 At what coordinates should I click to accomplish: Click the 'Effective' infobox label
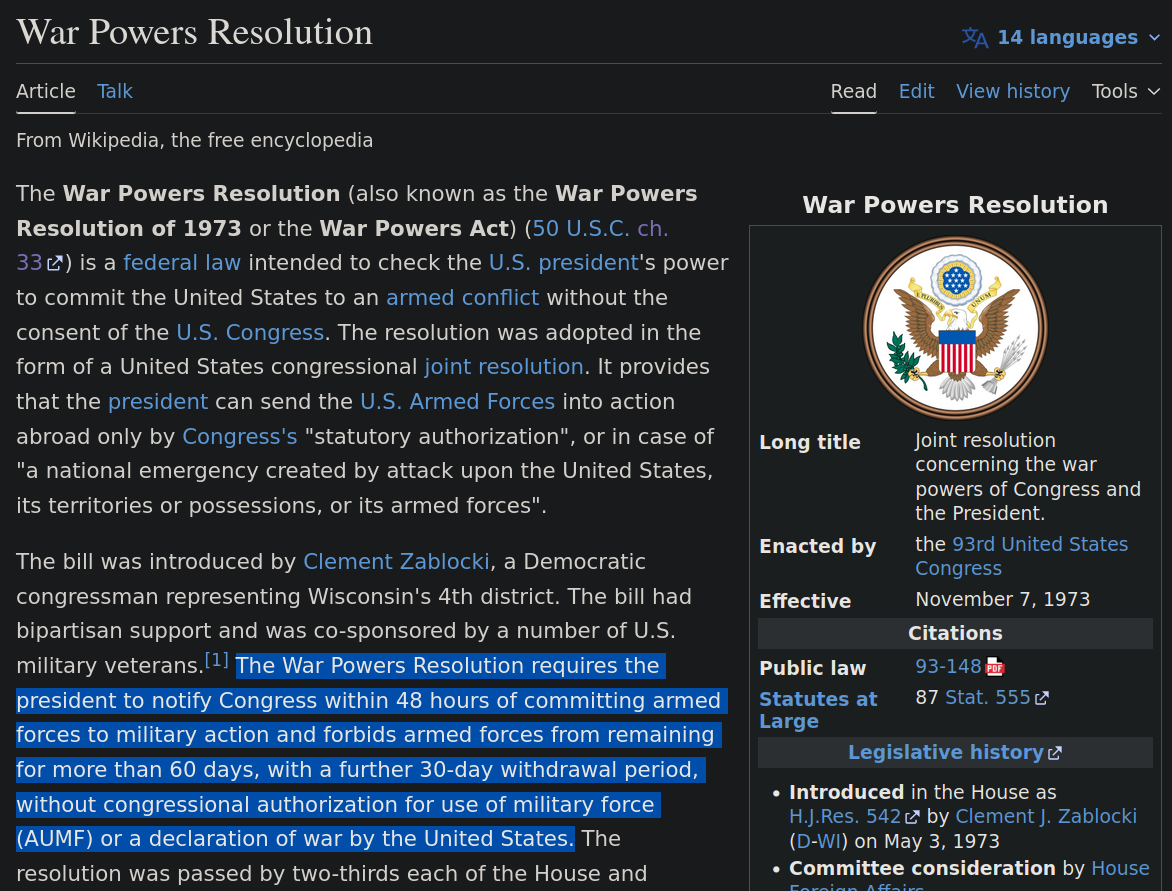(x=805, y=601)
